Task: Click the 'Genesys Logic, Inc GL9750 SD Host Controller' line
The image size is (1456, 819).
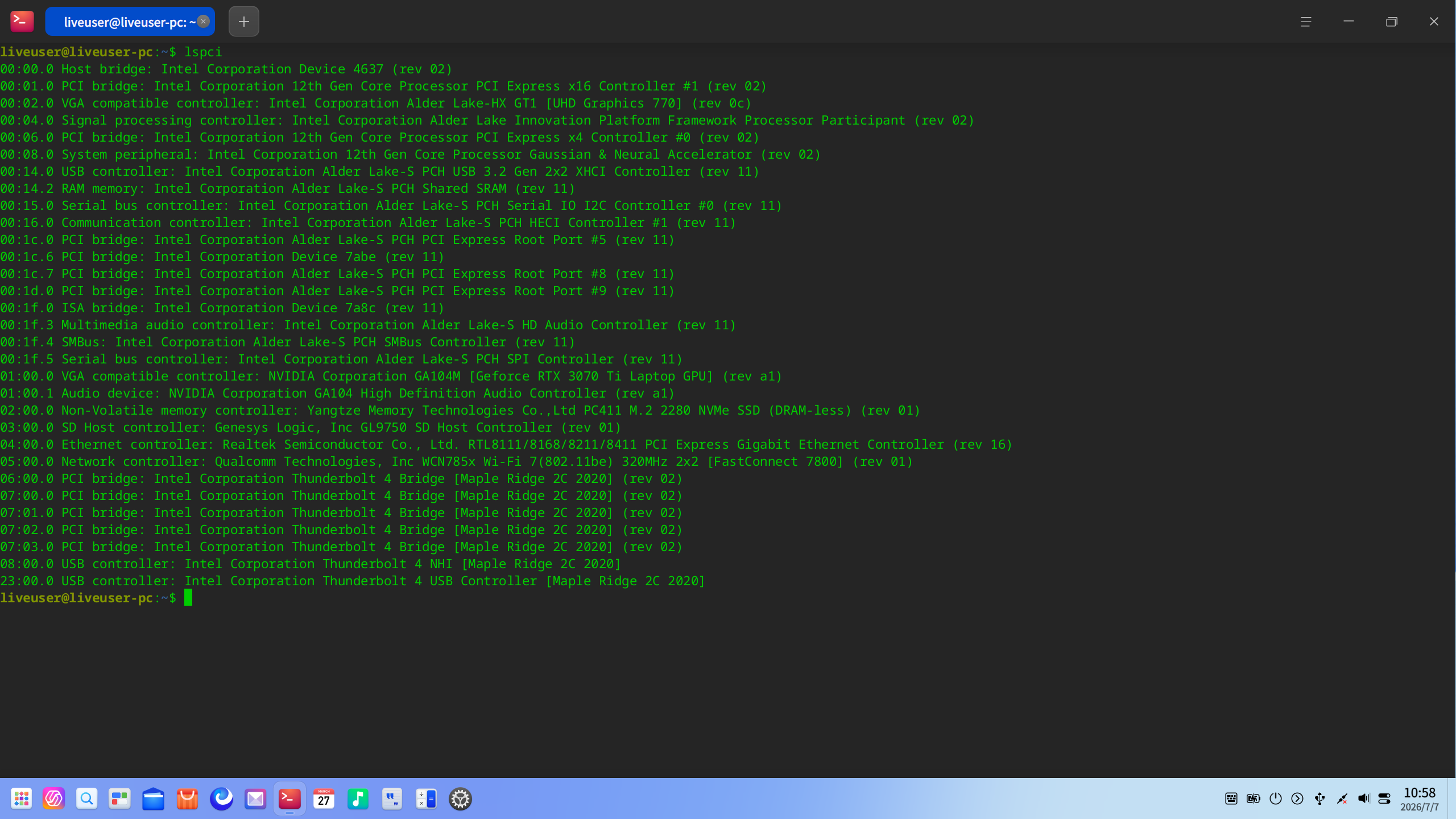Action: (x=311, y=428)
